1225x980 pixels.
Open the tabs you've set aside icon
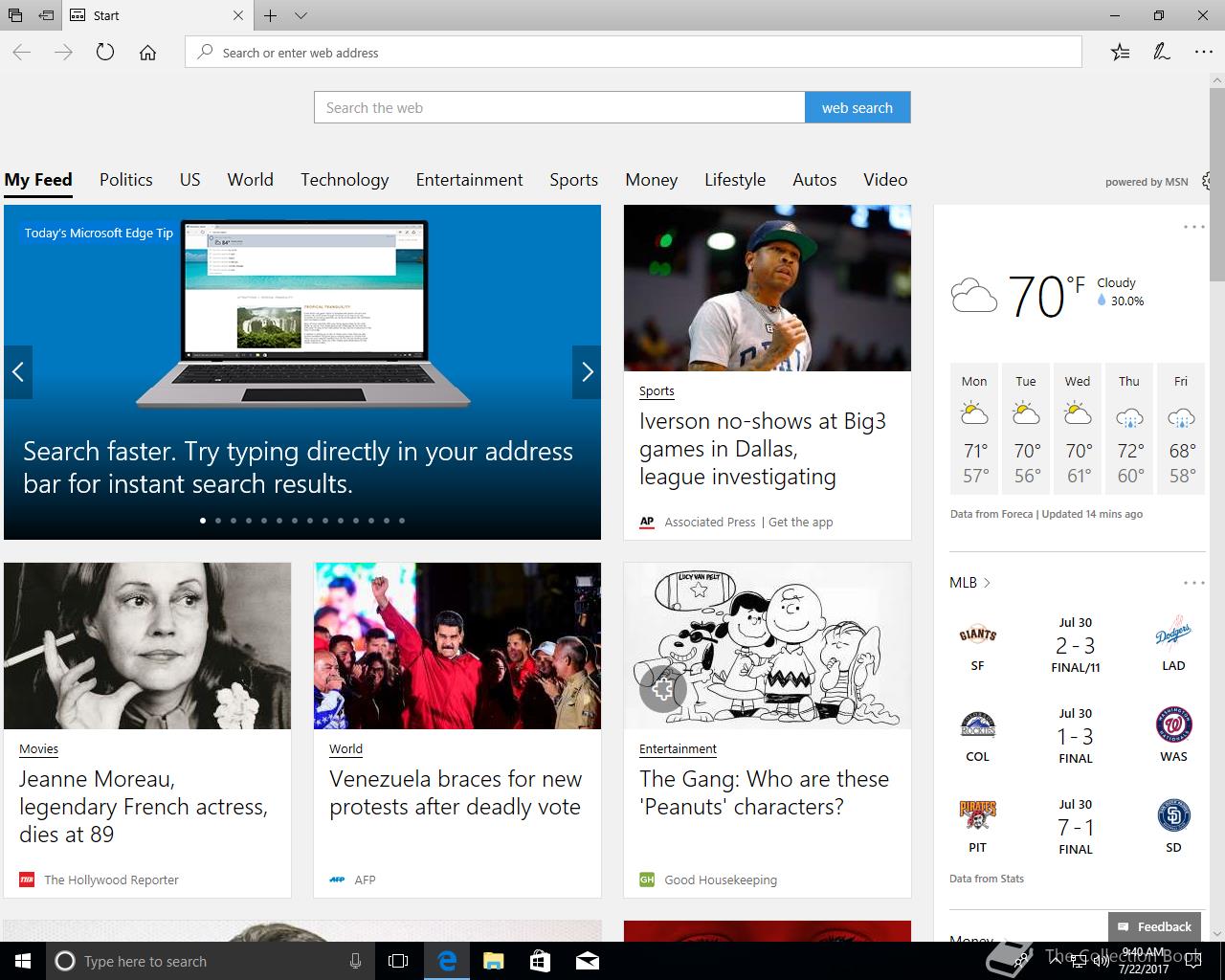tap(13, 15)
